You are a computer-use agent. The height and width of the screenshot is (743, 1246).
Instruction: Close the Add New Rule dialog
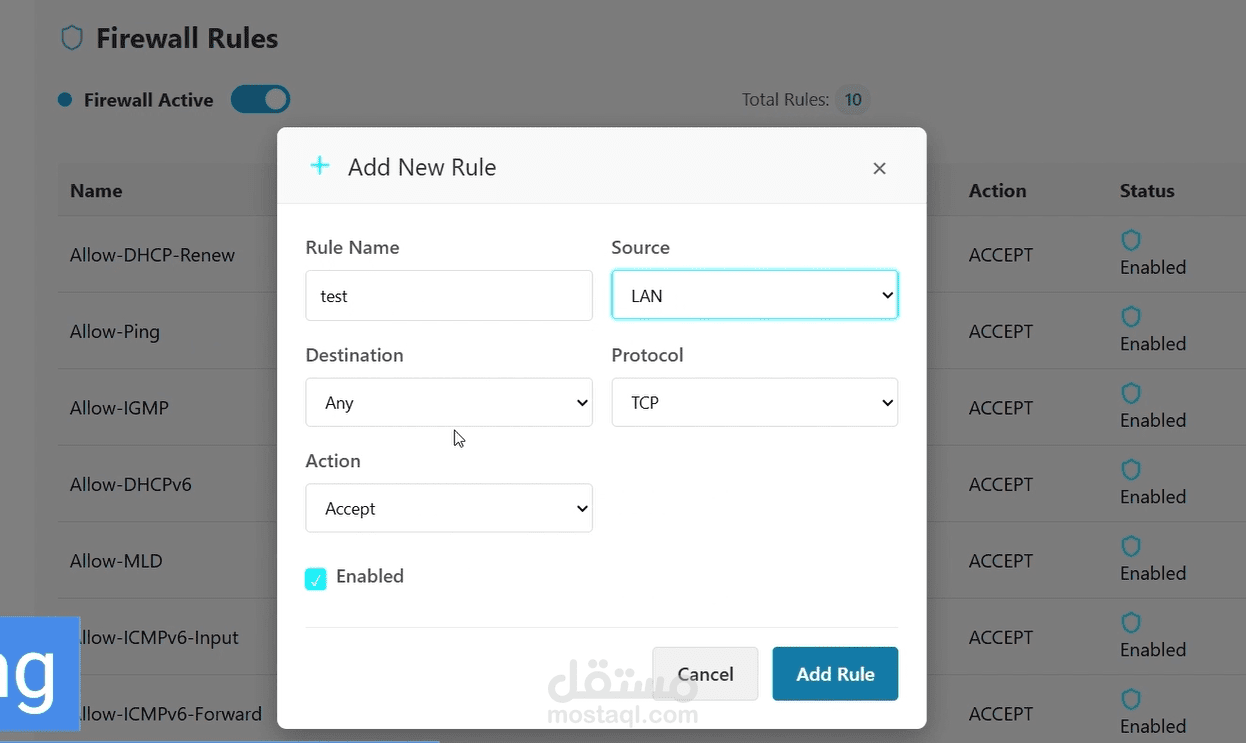[x=879, y=168]
